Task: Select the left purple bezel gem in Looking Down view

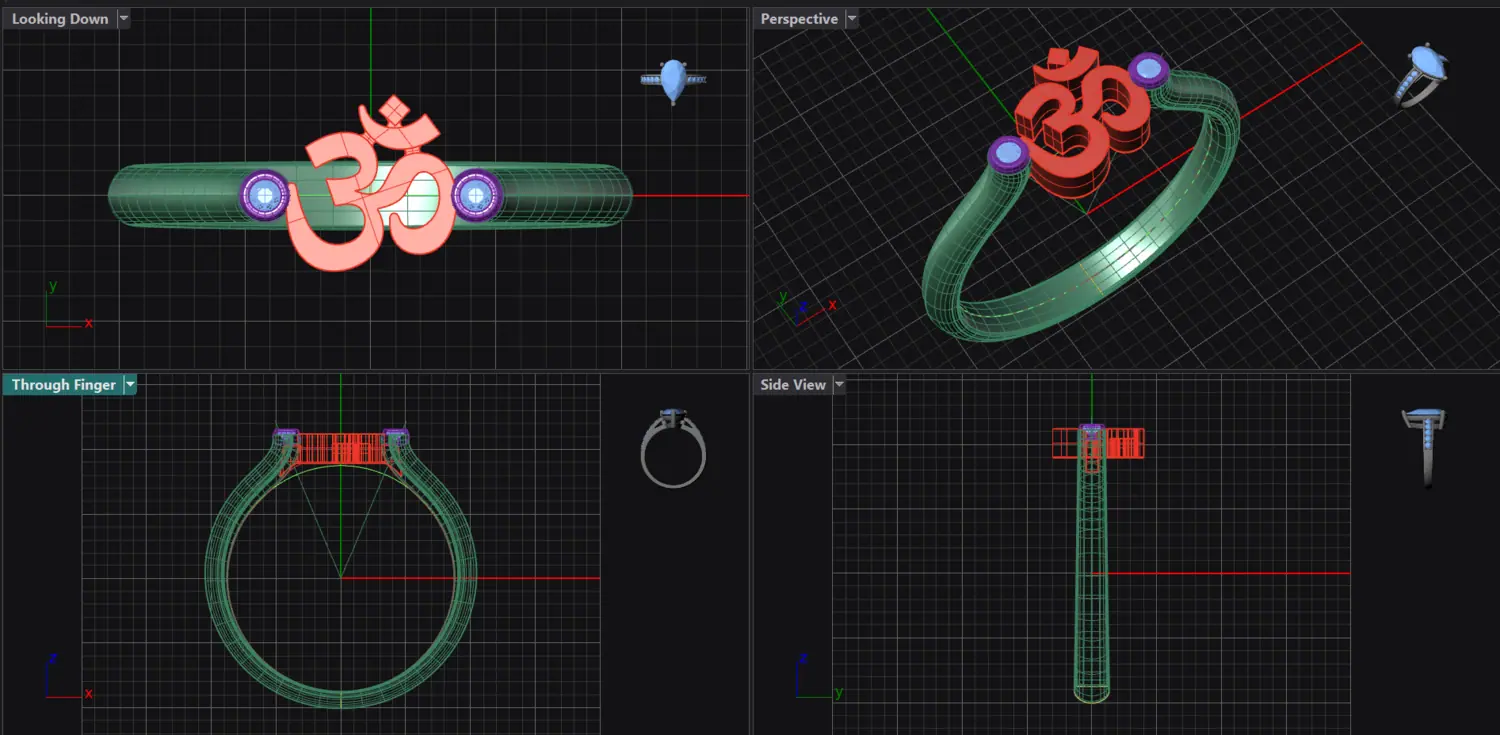Action: click(264, 195)
